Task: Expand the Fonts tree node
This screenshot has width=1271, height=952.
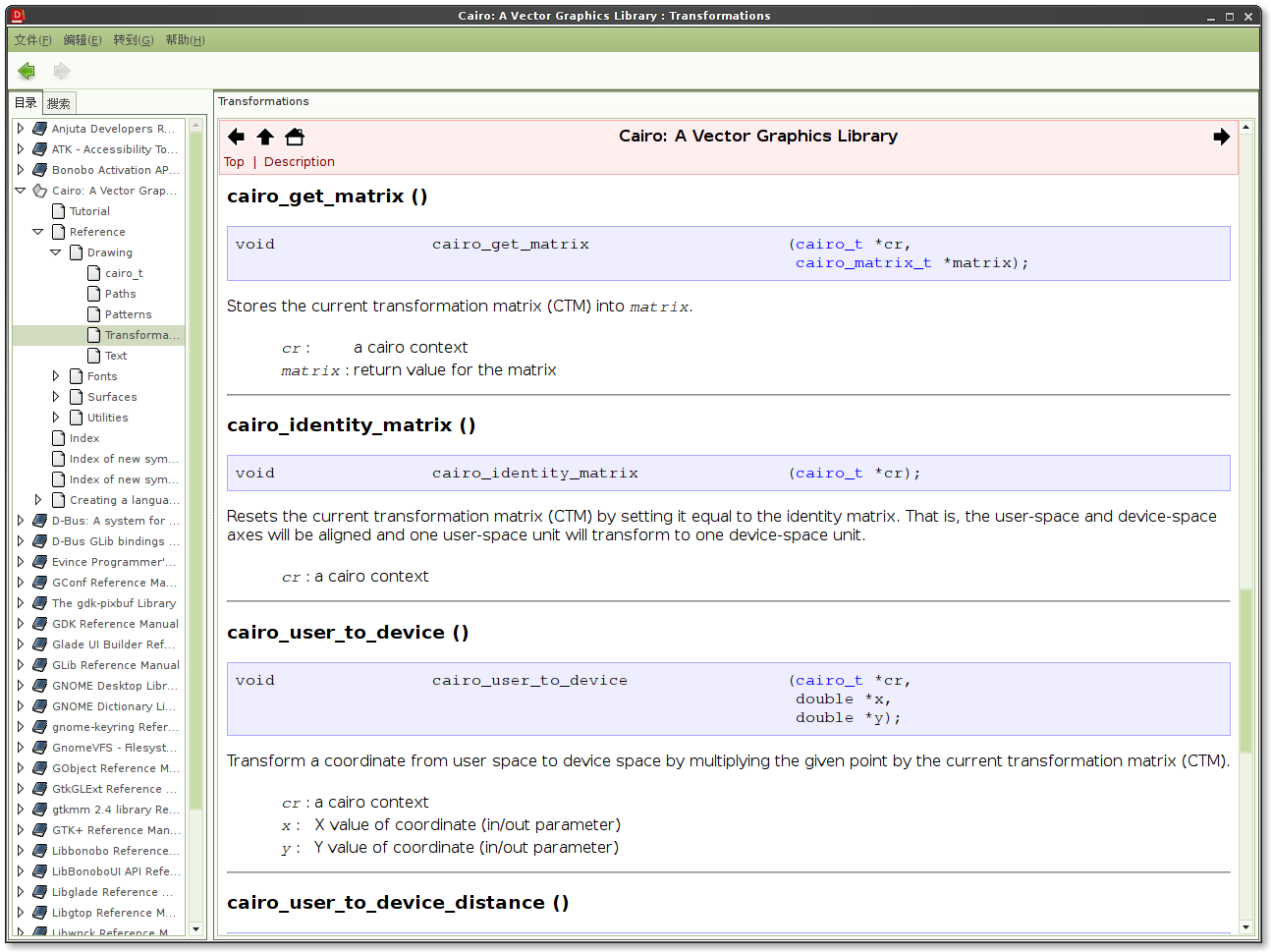Action: [x=56, y=376]
